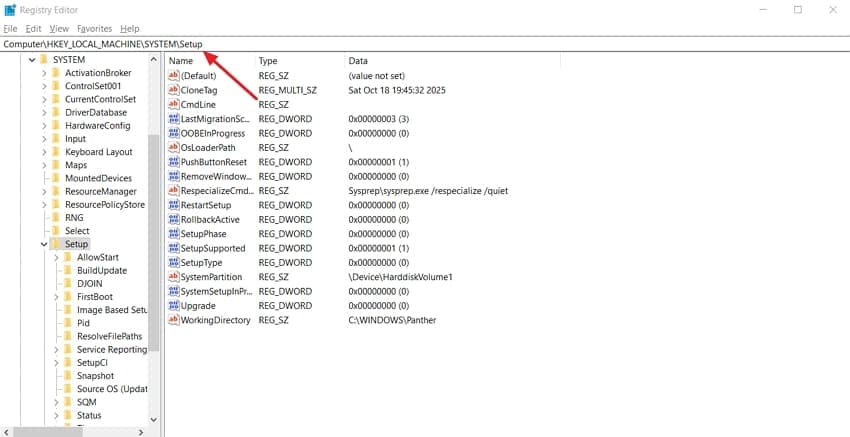This screenshot has height=437, width=850.
Task: Expand the AllowStart subkey
Action: click(x=56, y=257)
